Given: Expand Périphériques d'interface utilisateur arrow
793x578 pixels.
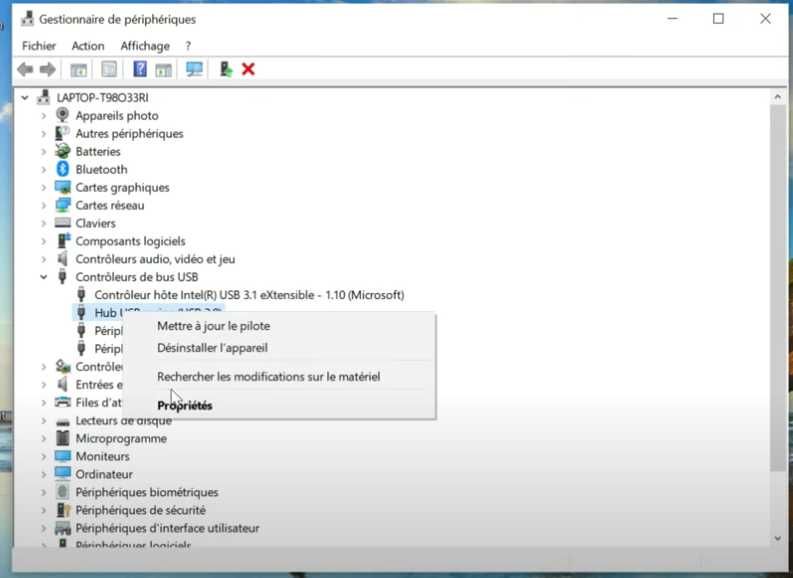Looking at the screenshot, I should pyautogui.click(x=43, y=528).
